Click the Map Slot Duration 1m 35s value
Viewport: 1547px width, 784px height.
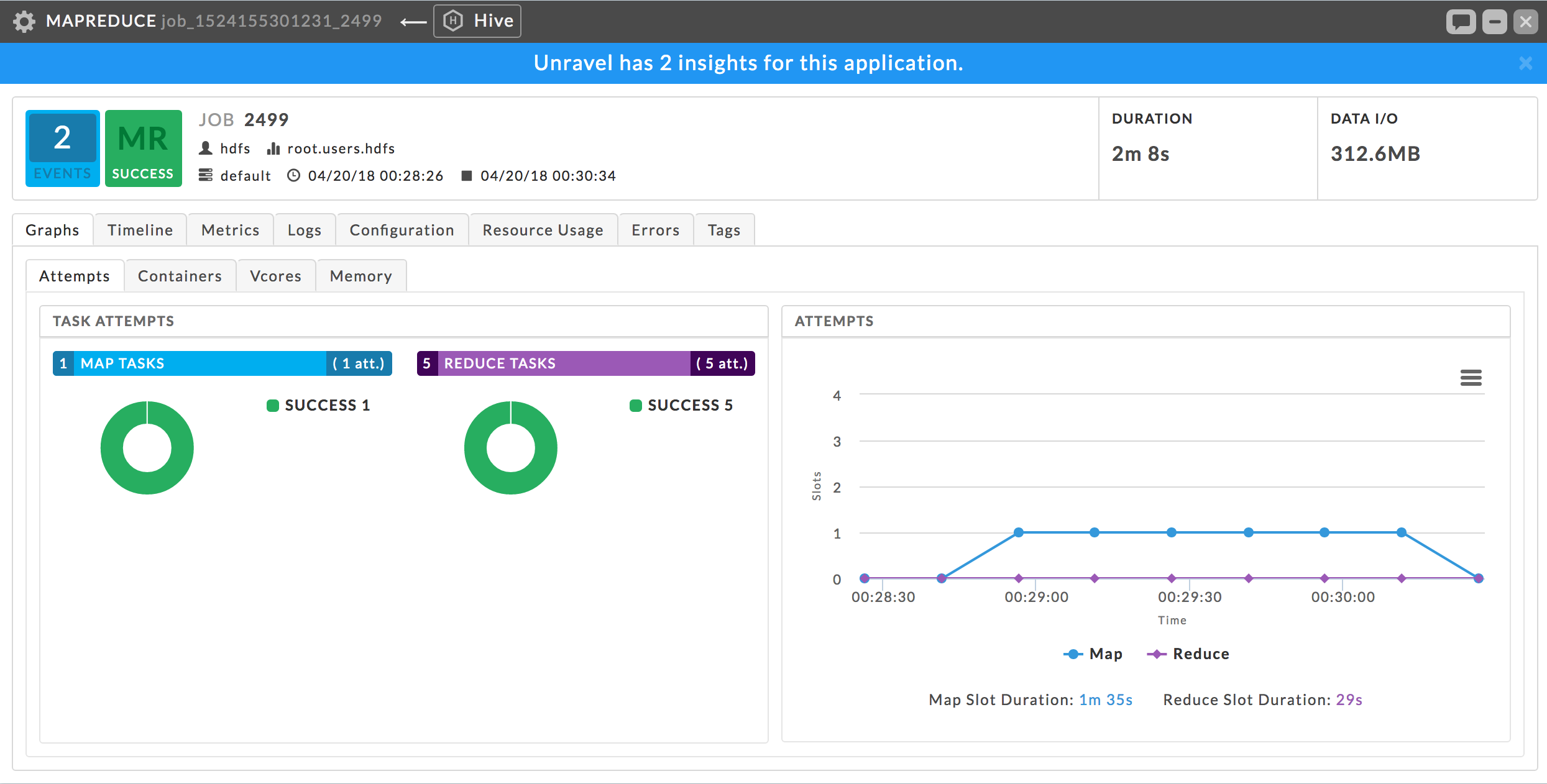(x=1106, y=700)
